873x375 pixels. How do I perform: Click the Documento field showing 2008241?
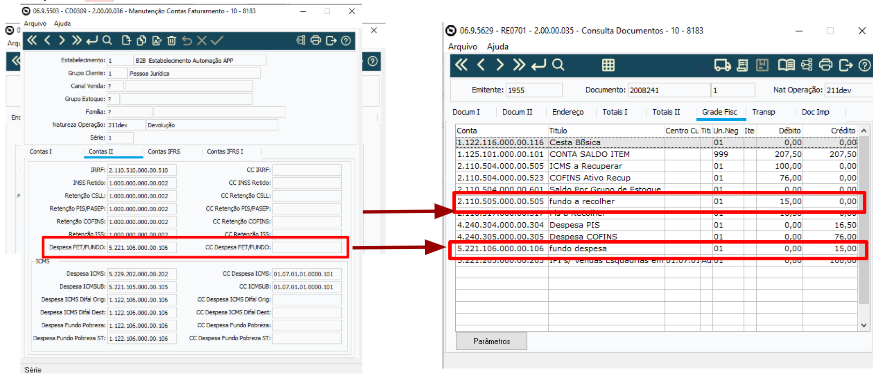(668, 90)
